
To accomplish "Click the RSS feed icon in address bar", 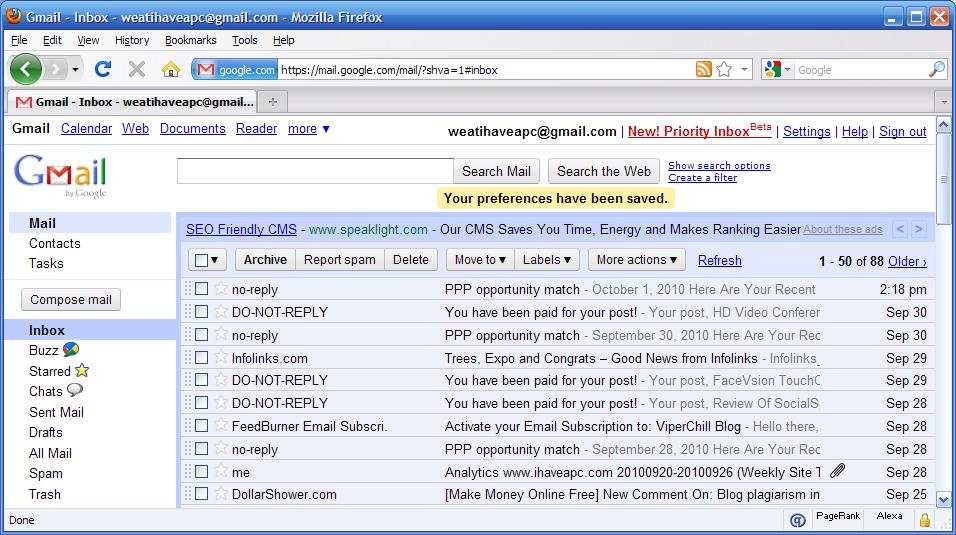I will point(704,70).
